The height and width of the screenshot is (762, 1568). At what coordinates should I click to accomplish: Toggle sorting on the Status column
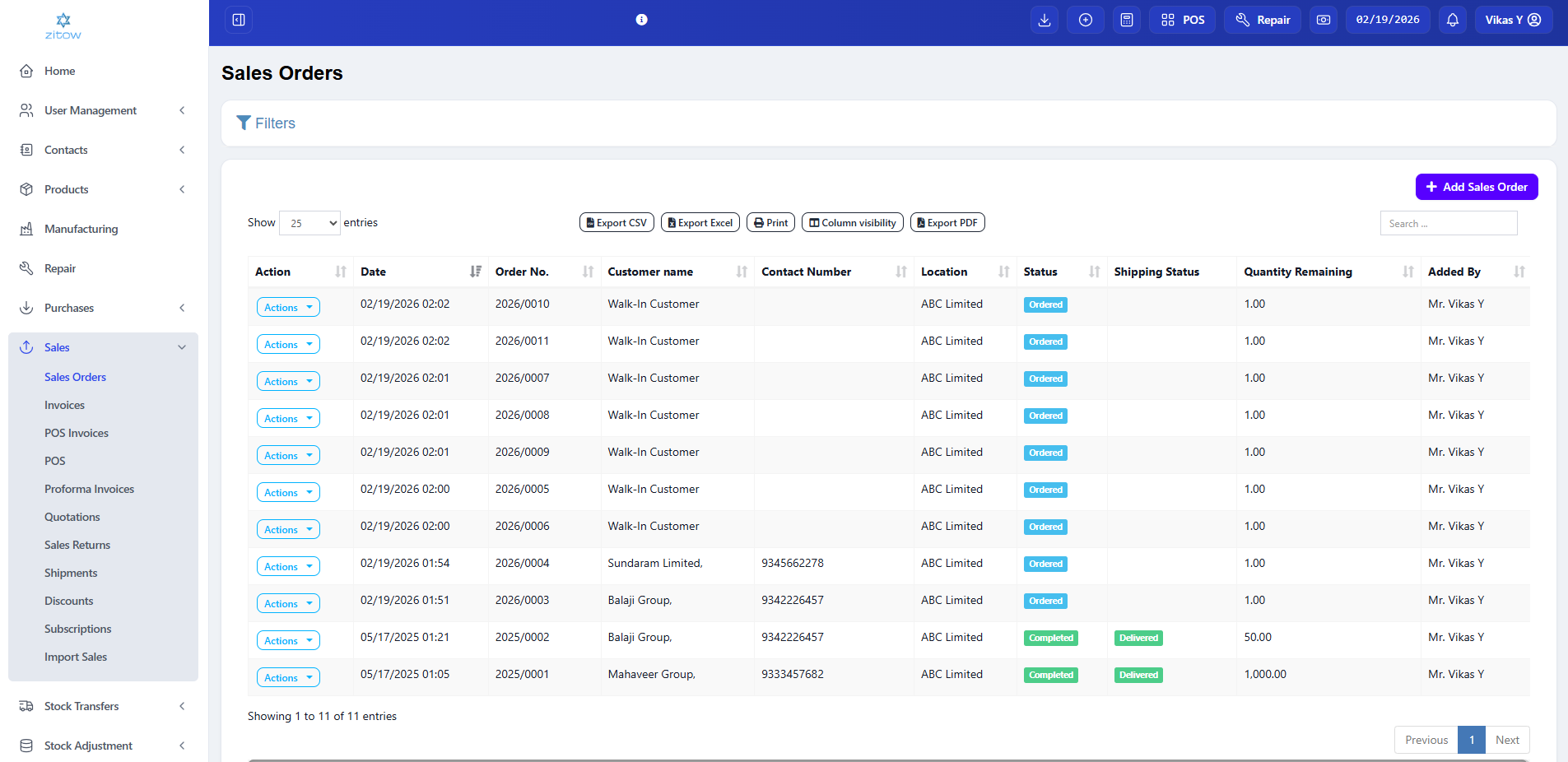[x=1092, y=272]
